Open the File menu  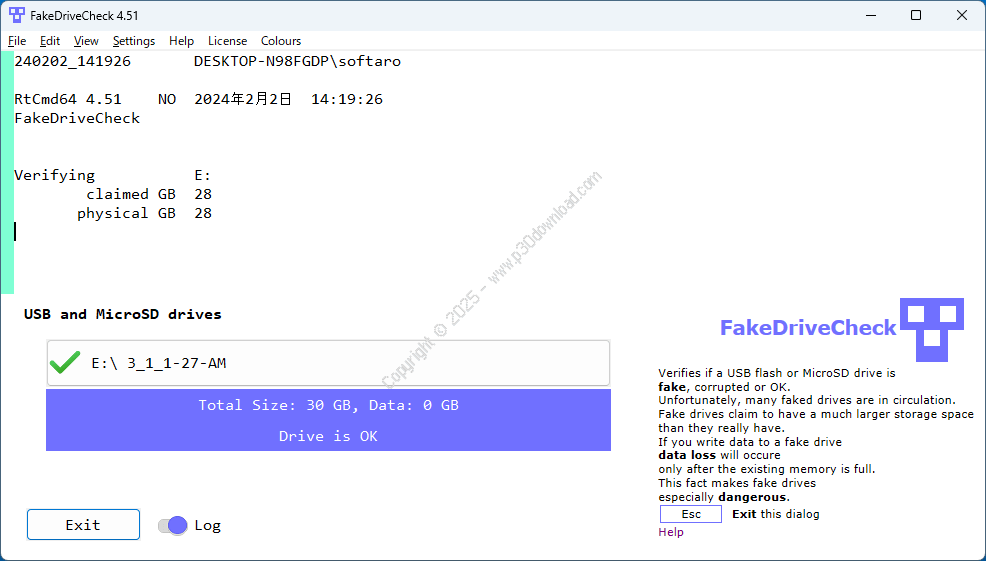[x=17, y=41]
